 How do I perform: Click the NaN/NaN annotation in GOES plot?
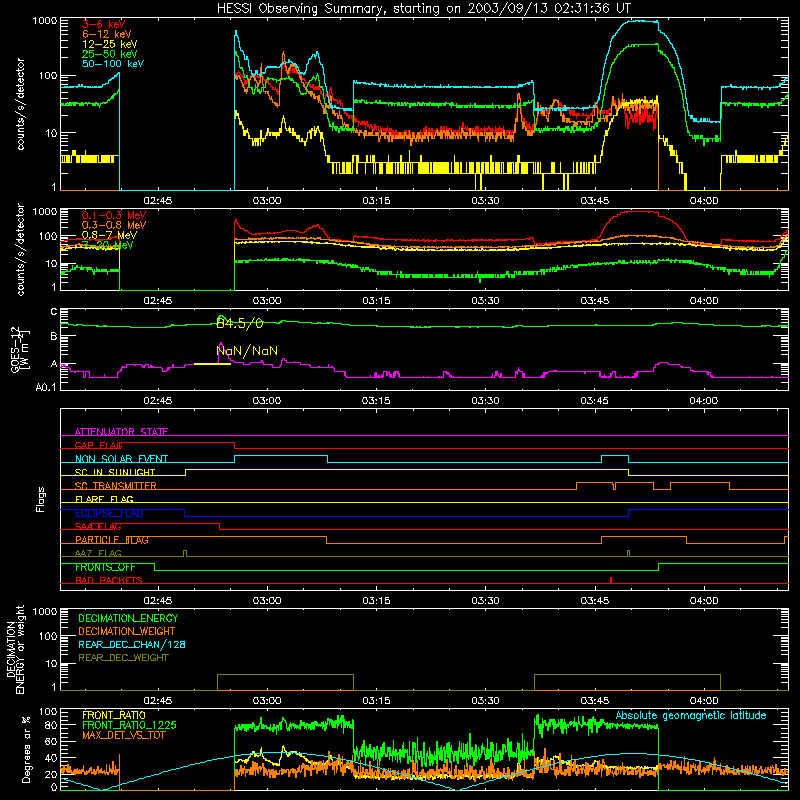247,351
